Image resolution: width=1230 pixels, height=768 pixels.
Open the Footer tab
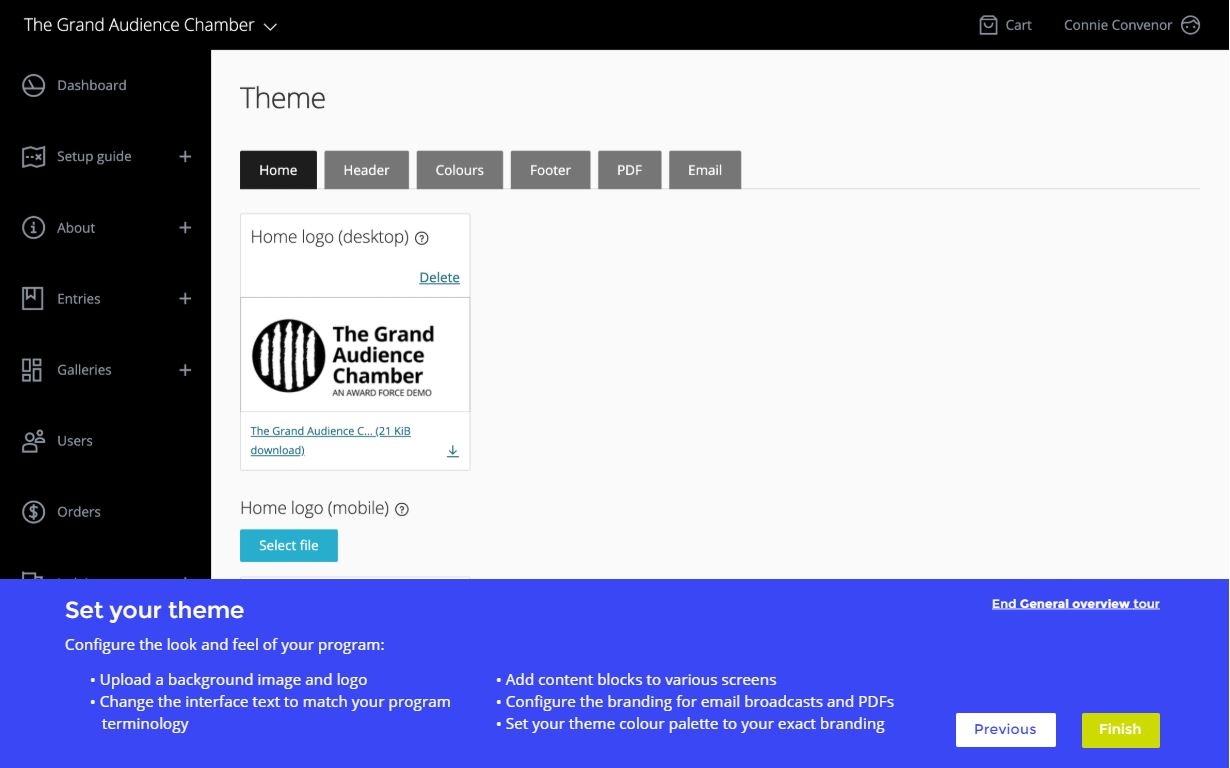550,170
